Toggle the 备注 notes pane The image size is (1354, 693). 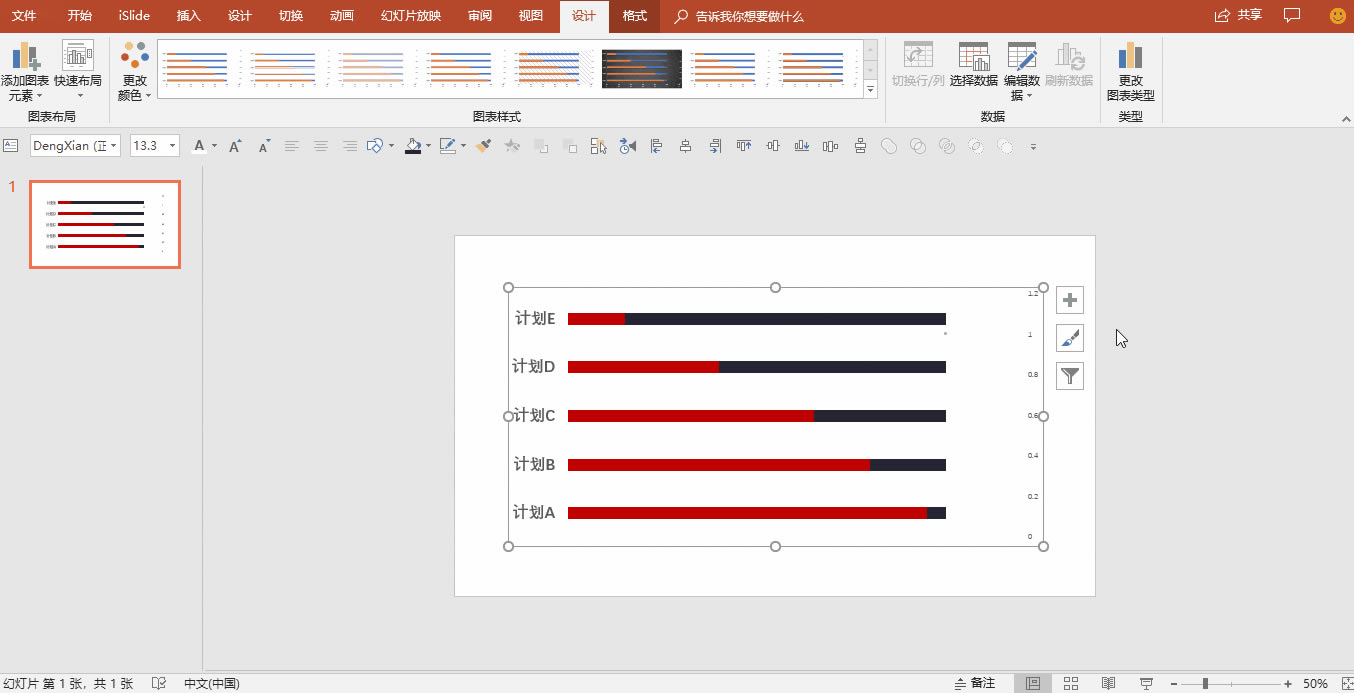pos(976,683)
